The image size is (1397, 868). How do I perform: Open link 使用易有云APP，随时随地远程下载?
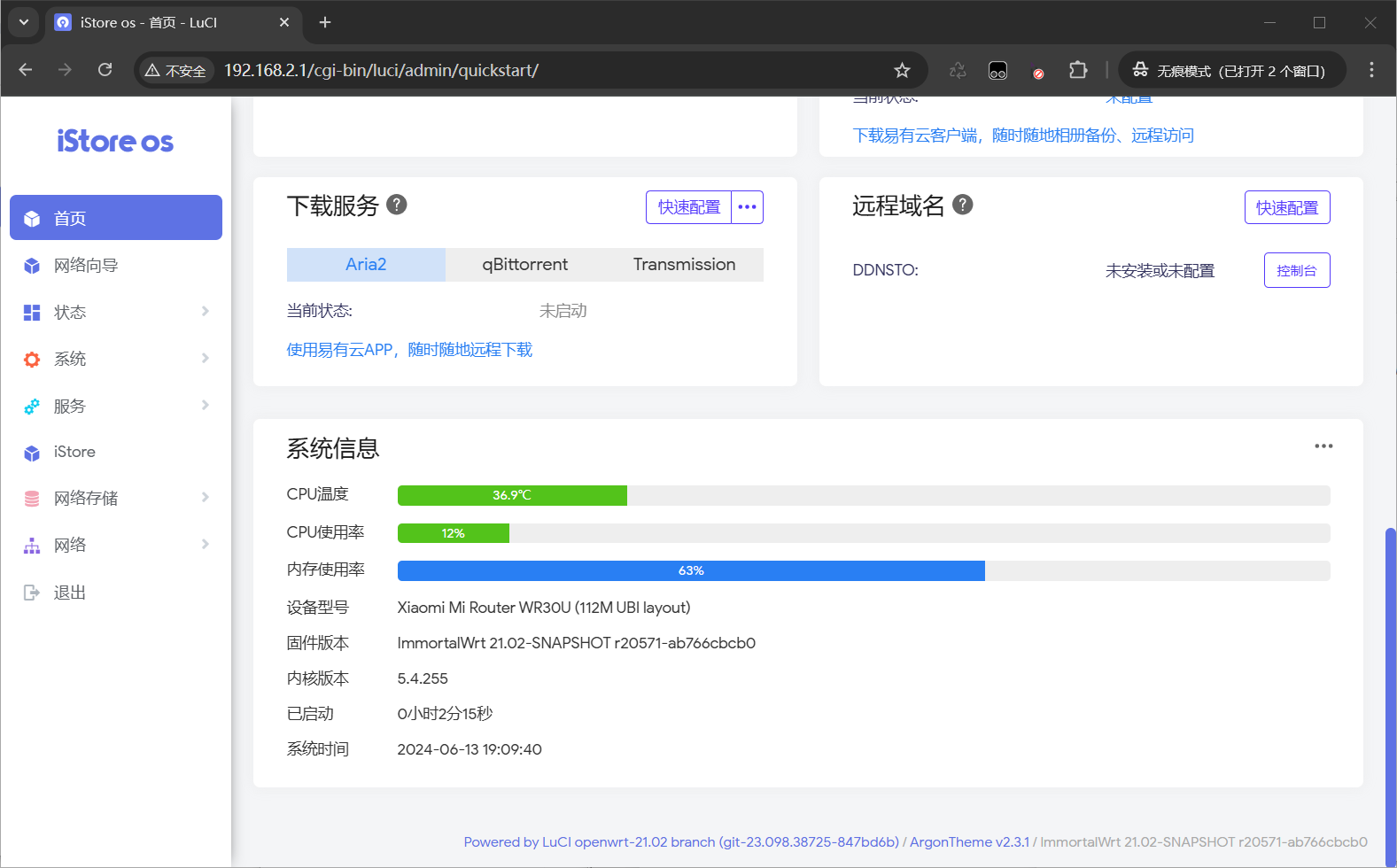(409, 350)
